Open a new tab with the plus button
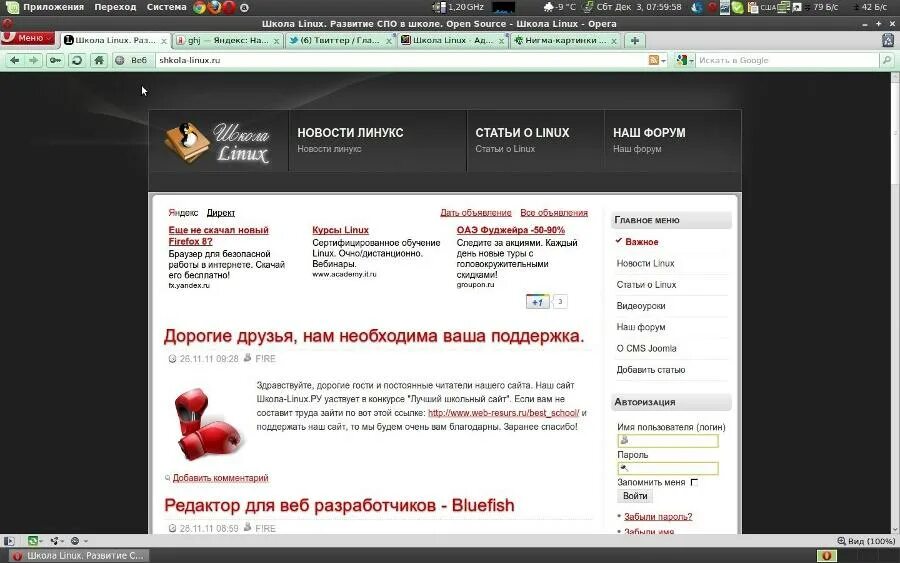This screenshot has width=900, height=563. (635, 41)
